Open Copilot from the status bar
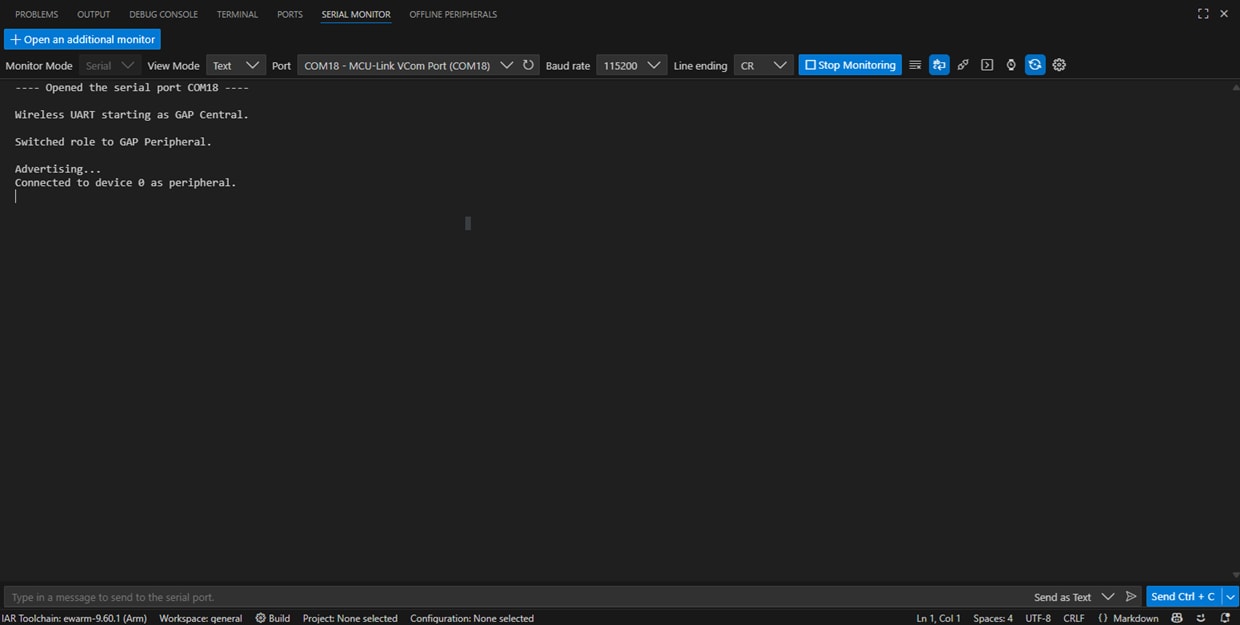The image size is (1240, 625). (x=1177, y=618)
